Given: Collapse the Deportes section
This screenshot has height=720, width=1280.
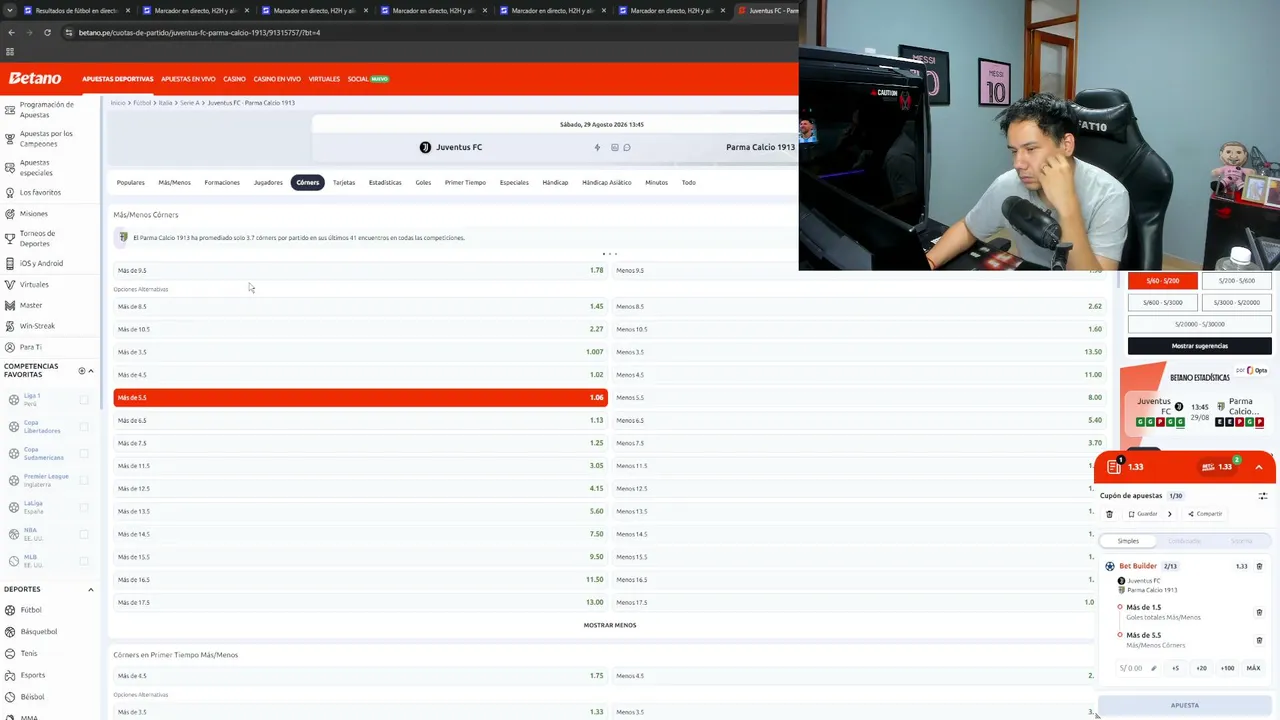Looking at the screenshot, I should point(91,589).
